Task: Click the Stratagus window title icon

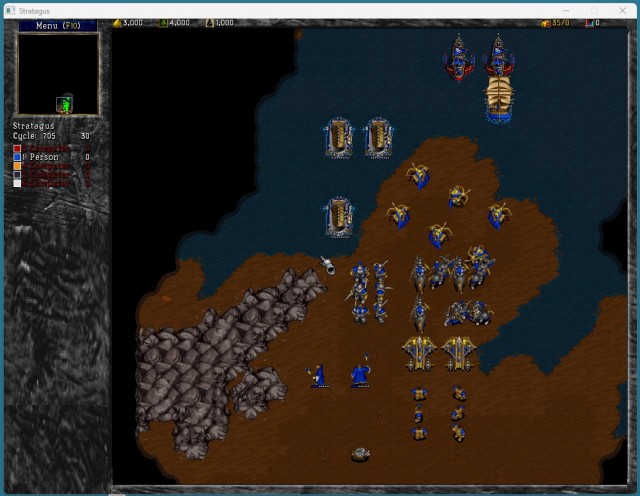Action: point(11,11)
